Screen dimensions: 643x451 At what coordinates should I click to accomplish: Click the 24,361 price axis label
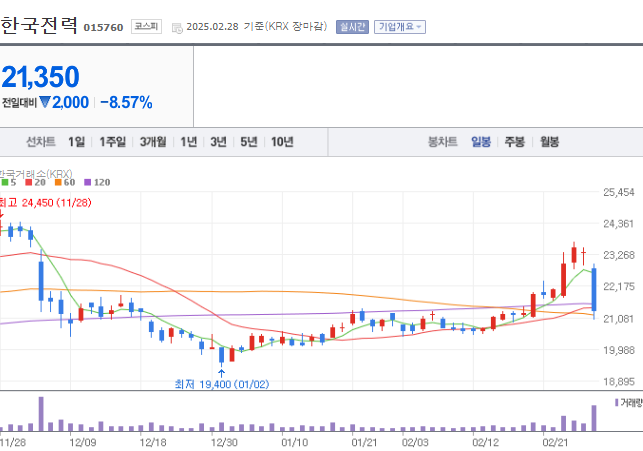[x=618, y=223]
